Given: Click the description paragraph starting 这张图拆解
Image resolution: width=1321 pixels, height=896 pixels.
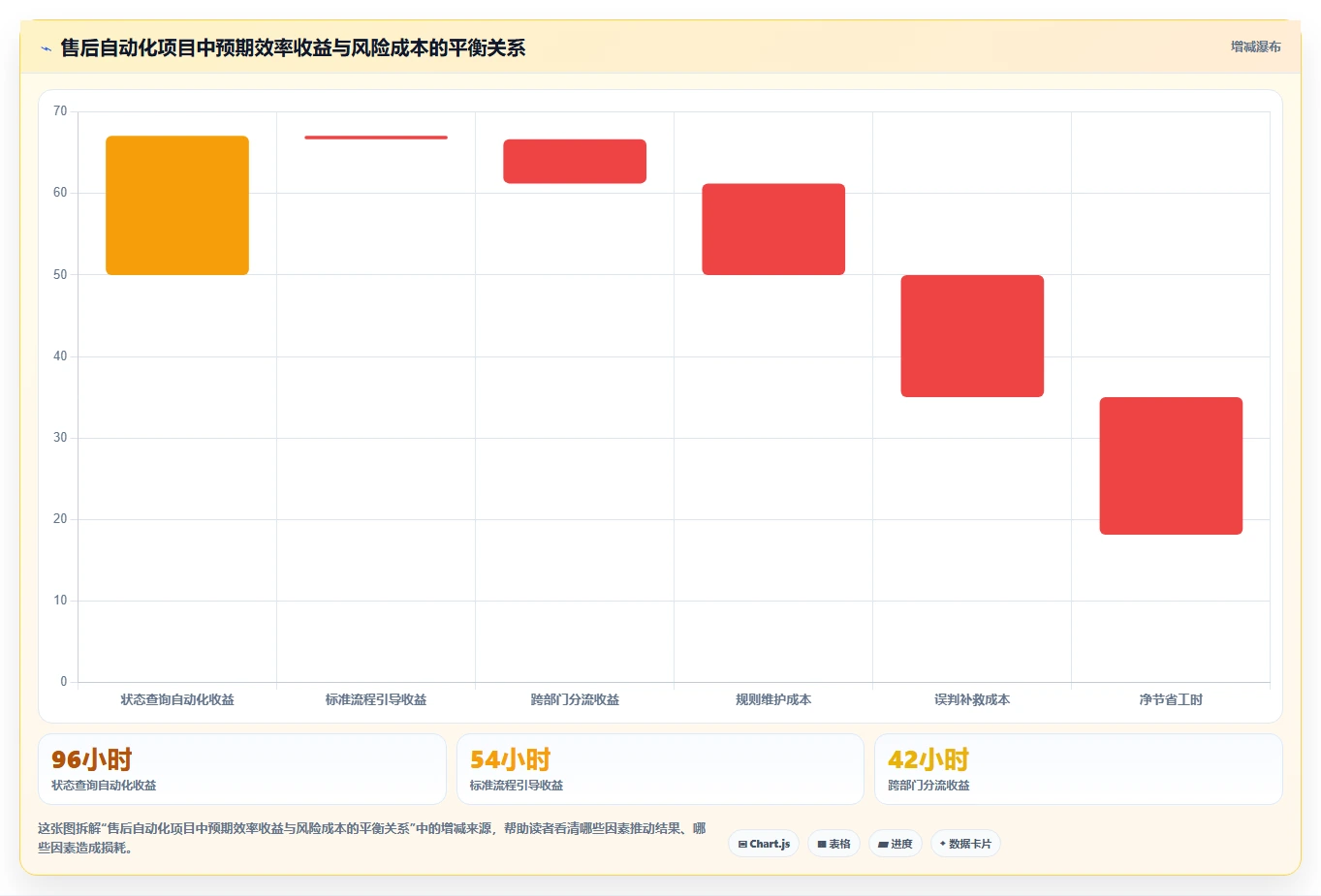Looking at the screenshot, I should [372, 838].
